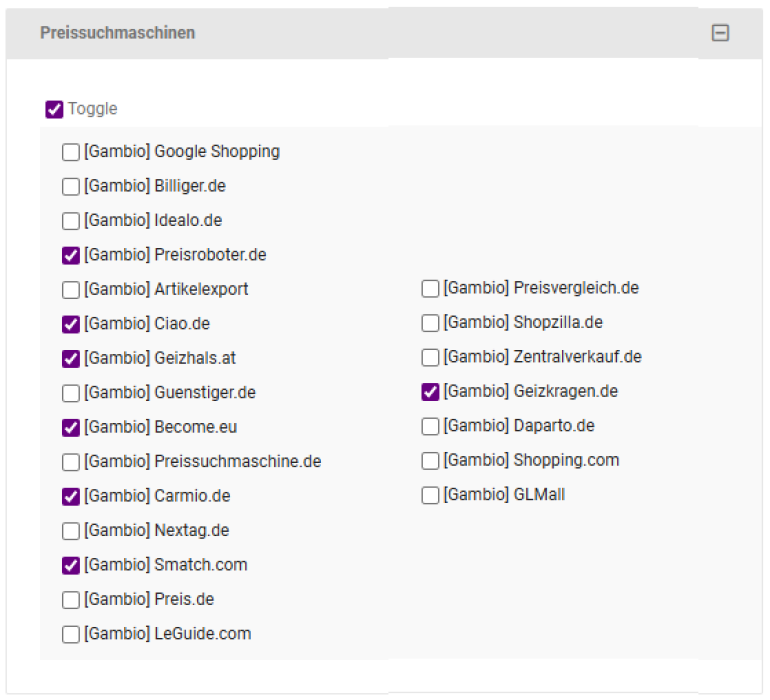Tick the LeGuide.com checkbox
This screenshot has width=770, height=700.
point(71,634)
